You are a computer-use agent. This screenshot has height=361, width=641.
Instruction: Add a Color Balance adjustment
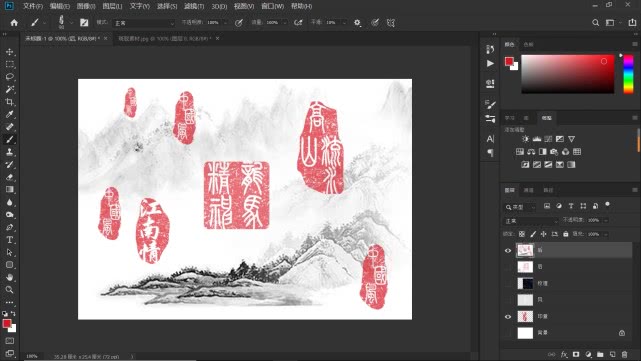pos(531,152)
